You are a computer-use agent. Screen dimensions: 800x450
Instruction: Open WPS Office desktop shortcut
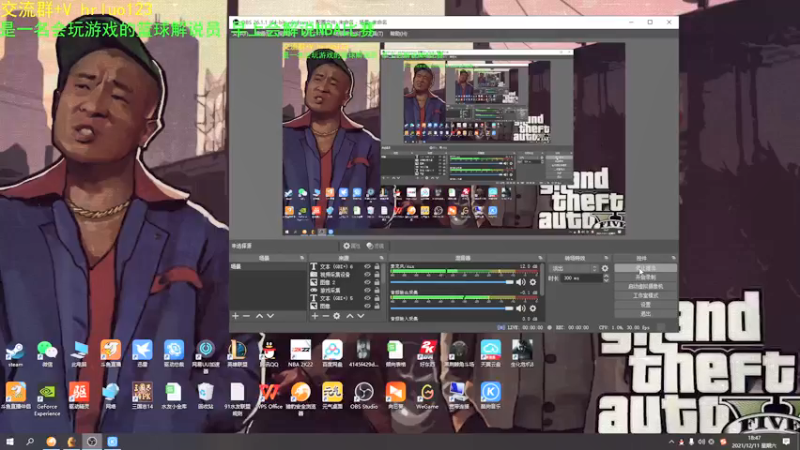point(269,396)
